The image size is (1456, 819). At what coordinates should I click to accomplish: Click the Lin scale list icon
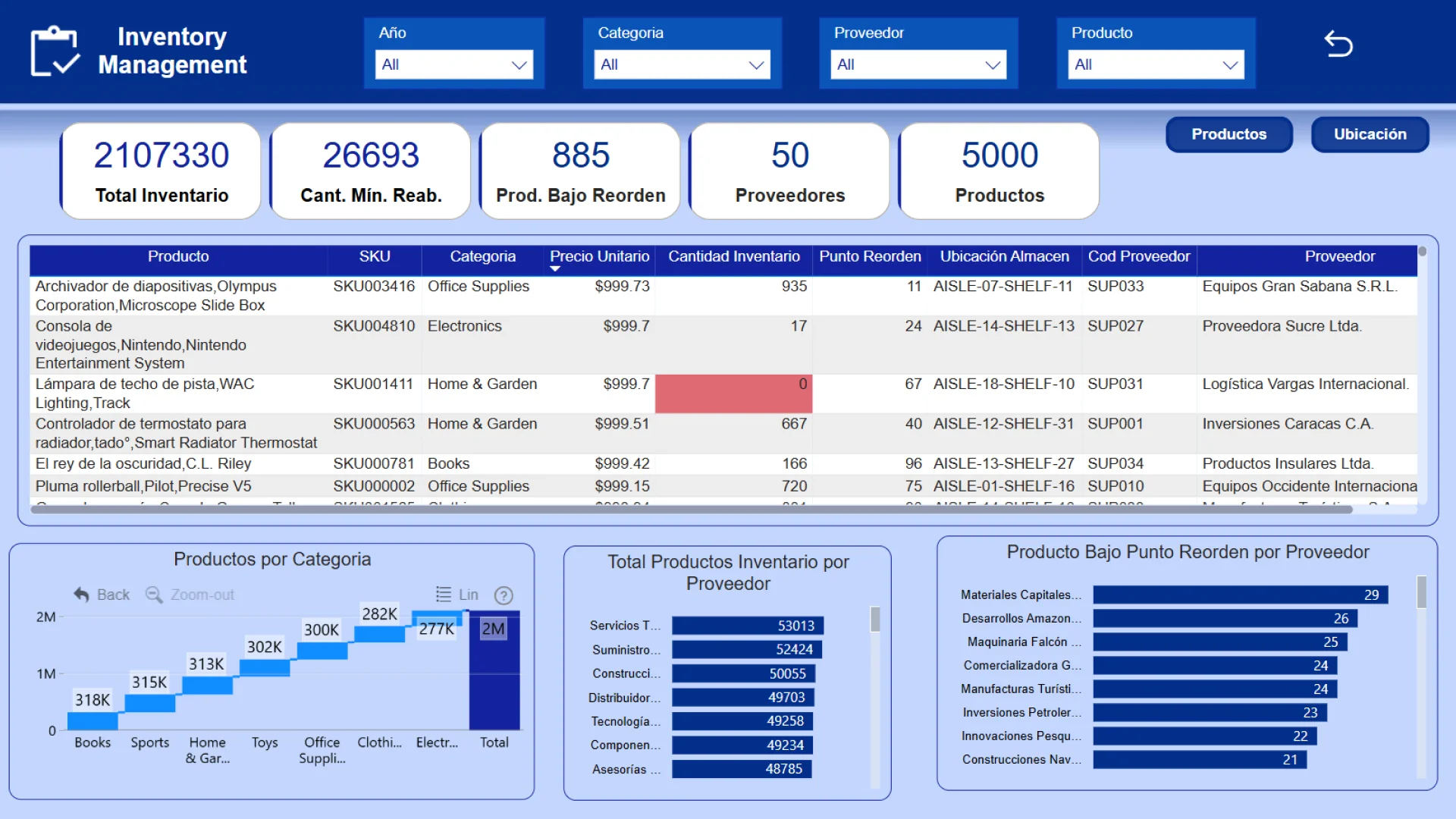(x=444, y=595)
